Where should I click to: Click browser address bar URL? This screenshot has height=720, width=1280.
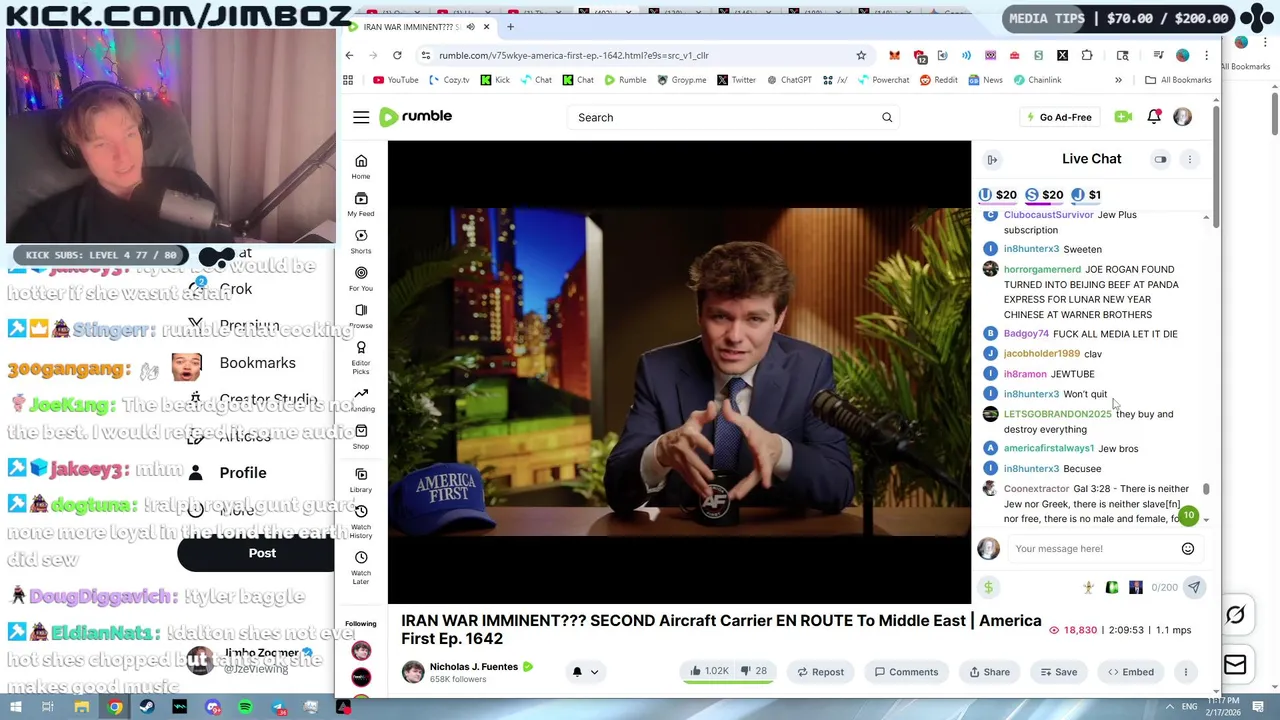(x=574, y=55)
